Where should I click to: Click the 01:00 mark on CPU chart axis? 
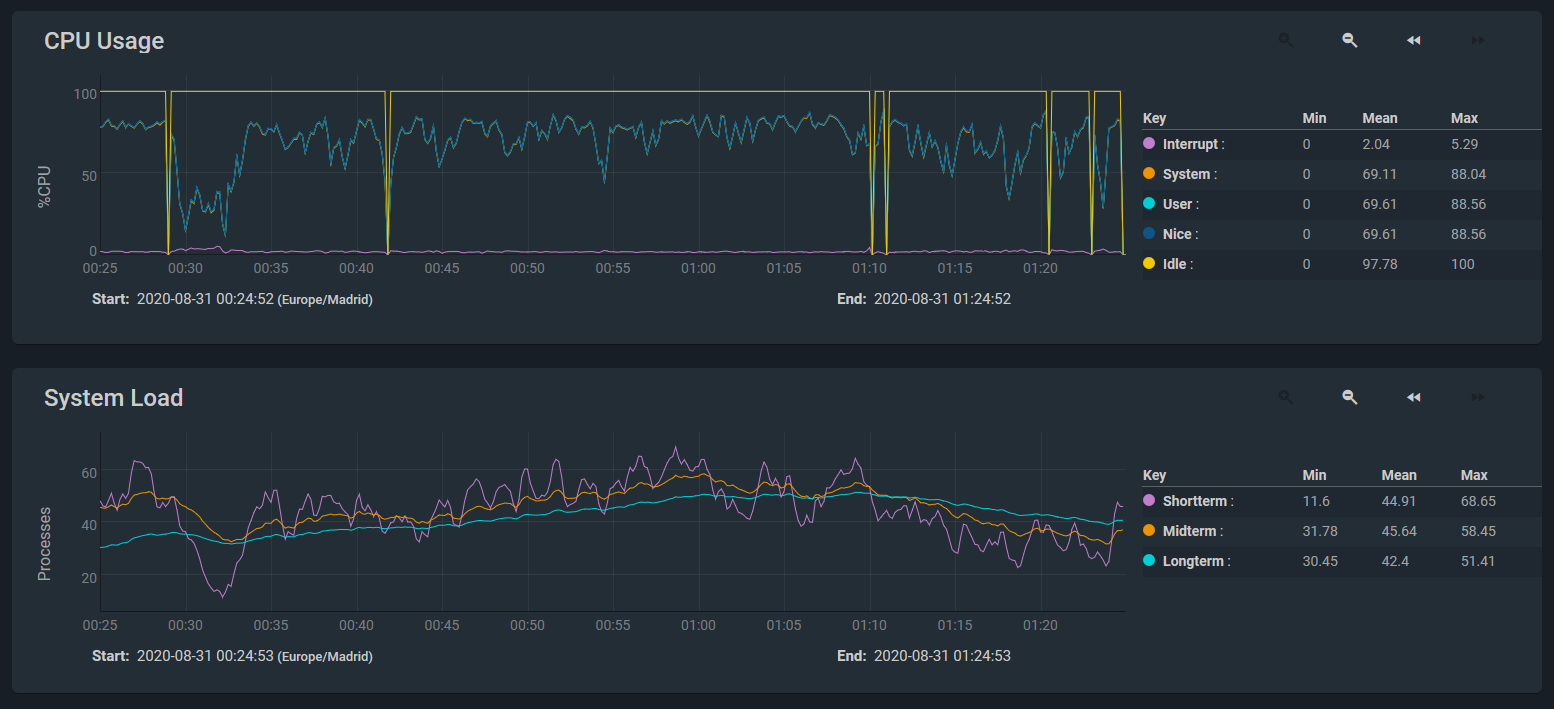[x=698, y=268]
